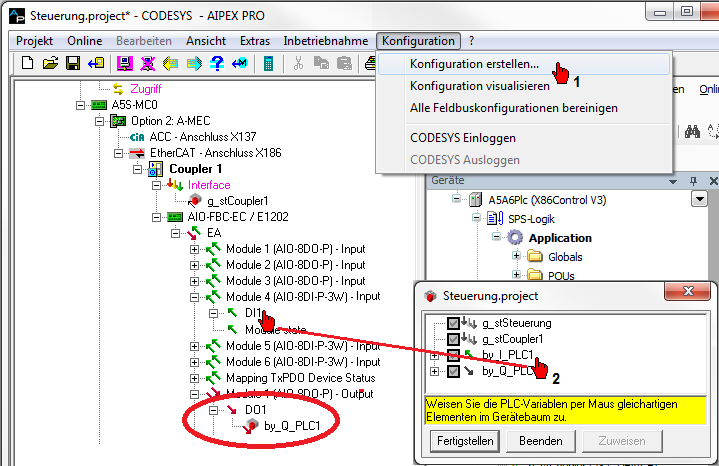Toggle the g_stCoupler1 checkbox in dialog
This screenshot has height=466, width=719.
(453, 339)
